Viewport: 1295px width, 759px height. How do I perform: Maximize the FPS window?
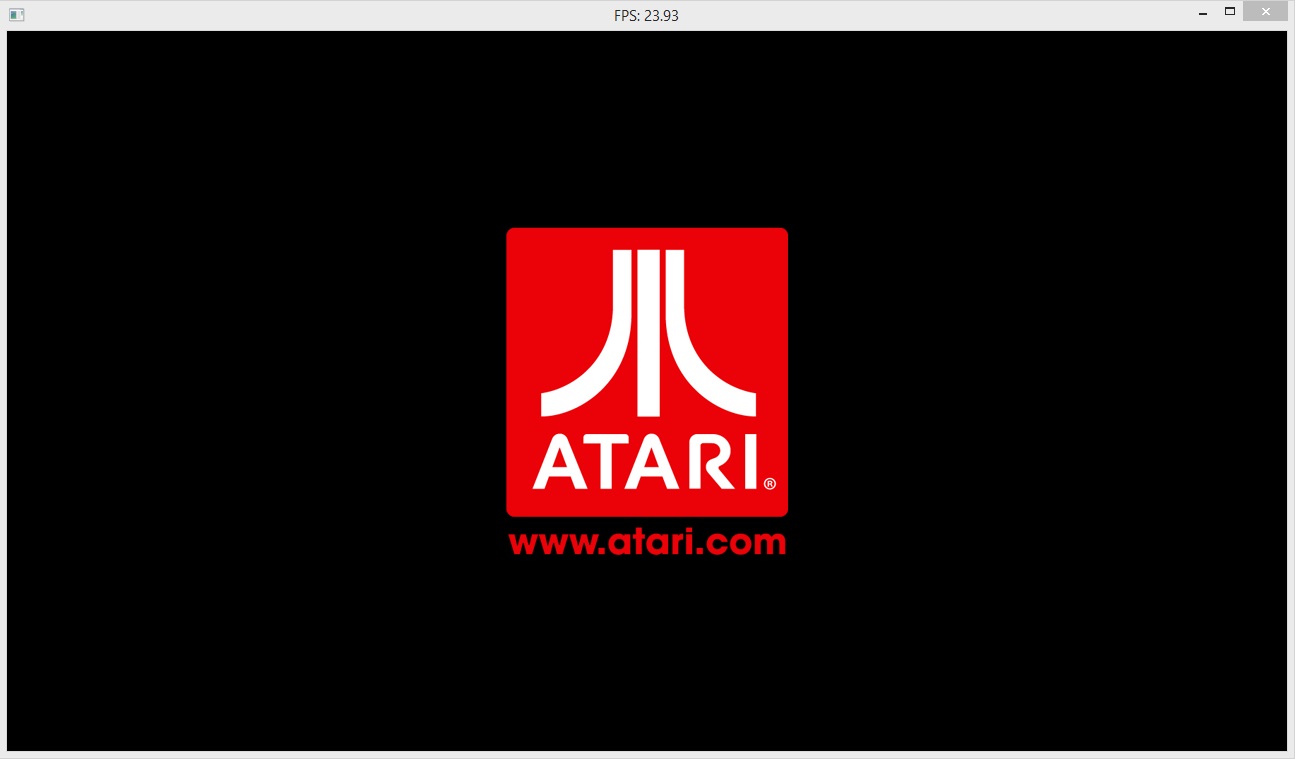(x=1230, y=13)
